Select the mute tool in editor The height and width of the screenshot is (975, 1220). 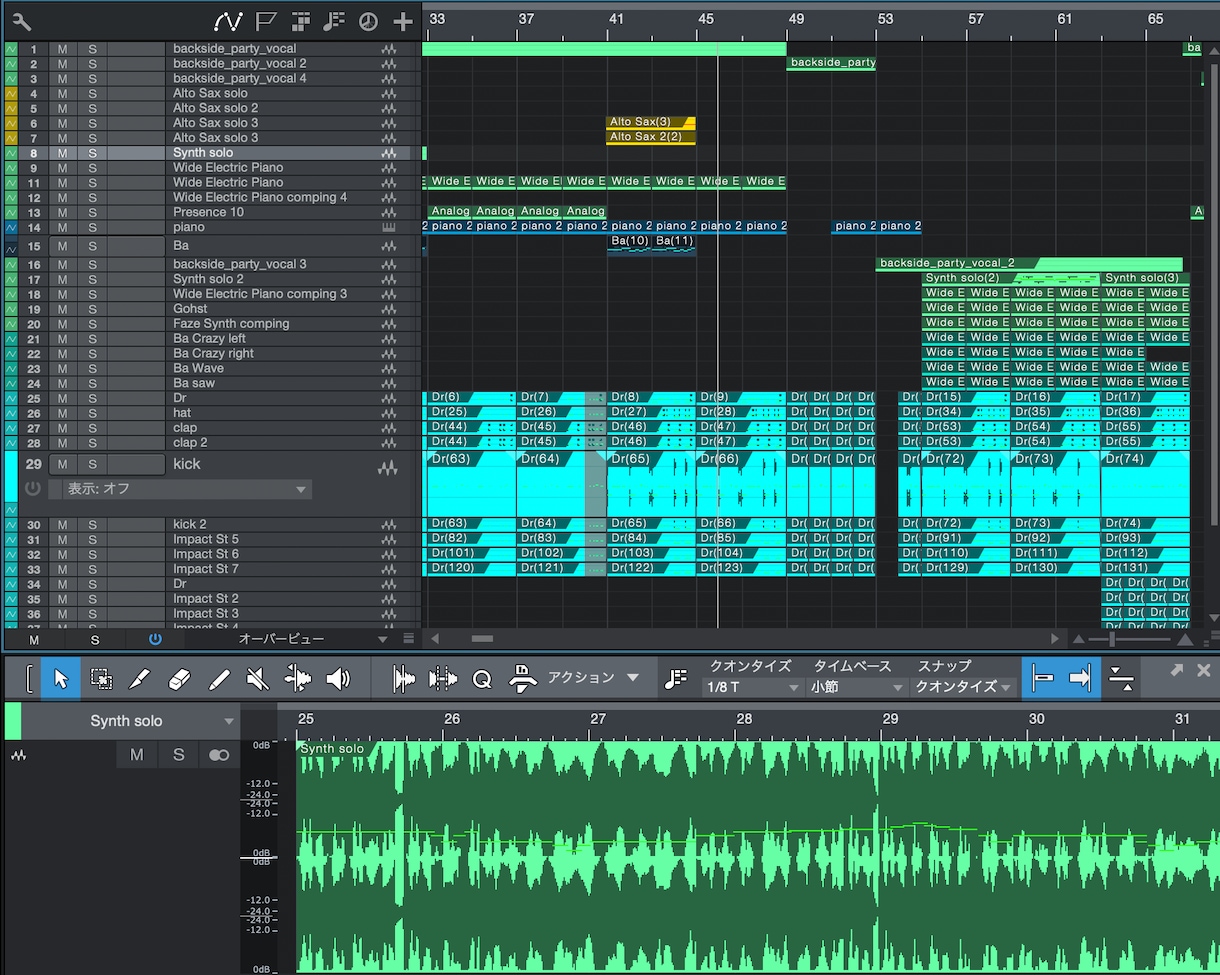coord(258,679)
